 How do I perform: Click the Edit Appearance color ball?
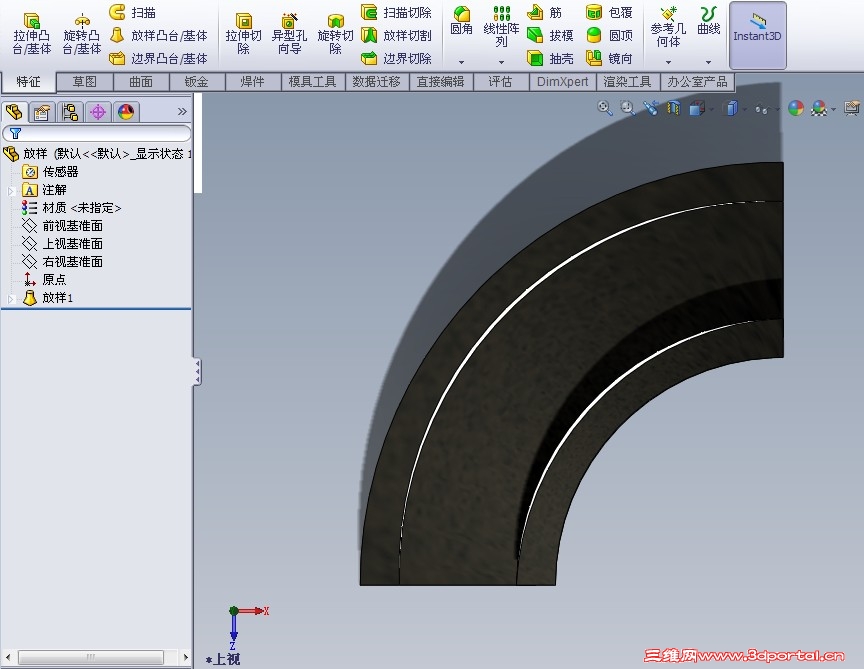click(x=796, y=108)
